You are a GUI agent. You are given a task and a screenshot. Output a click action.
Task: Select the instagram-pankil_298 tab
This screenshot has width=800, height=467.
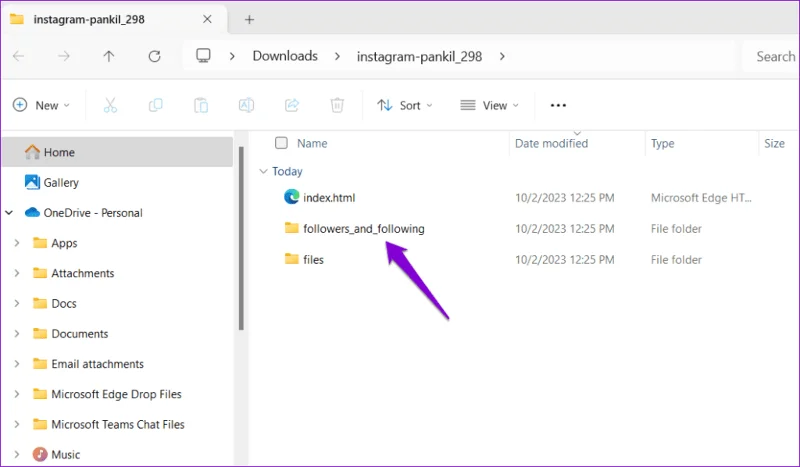(x=115, y=19)
